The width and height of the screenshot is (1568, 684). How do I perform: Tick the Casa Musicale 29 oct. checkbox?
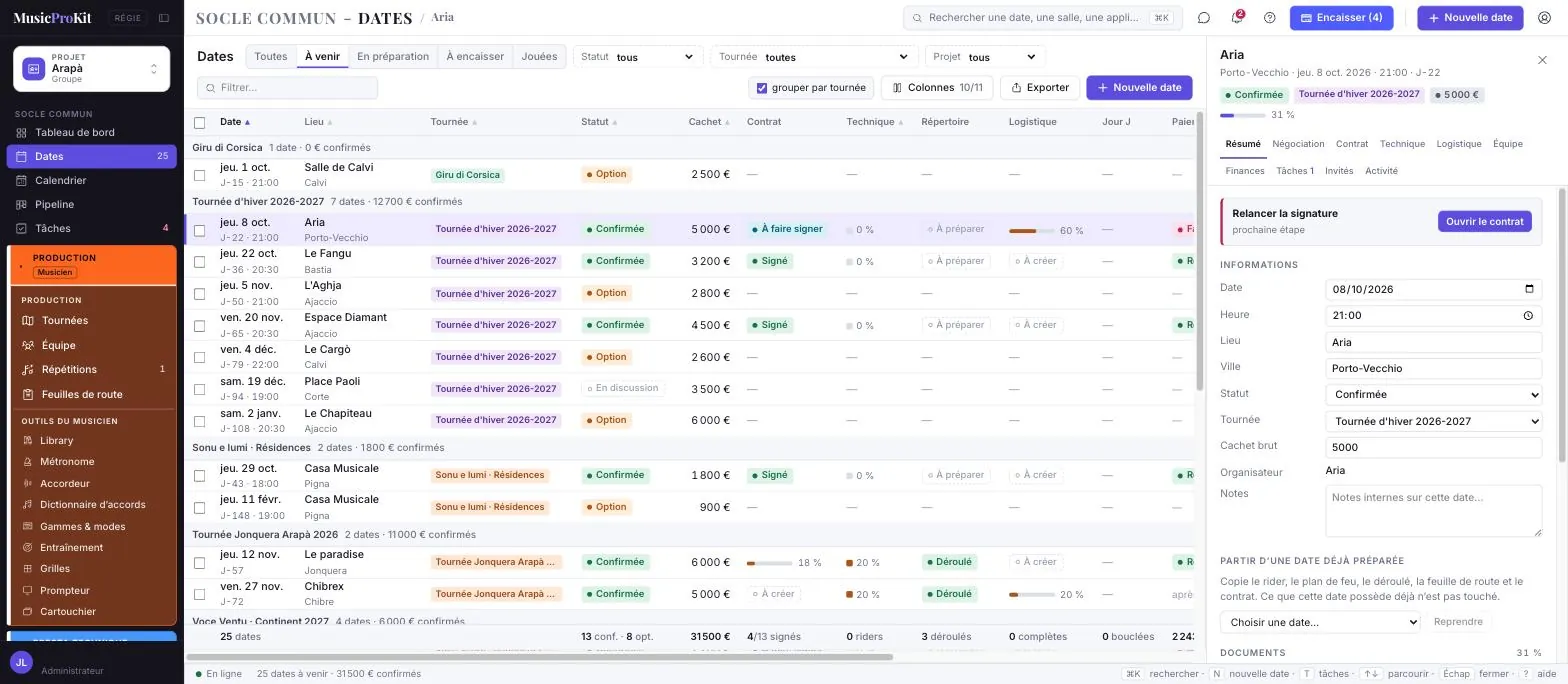(199, 476)
